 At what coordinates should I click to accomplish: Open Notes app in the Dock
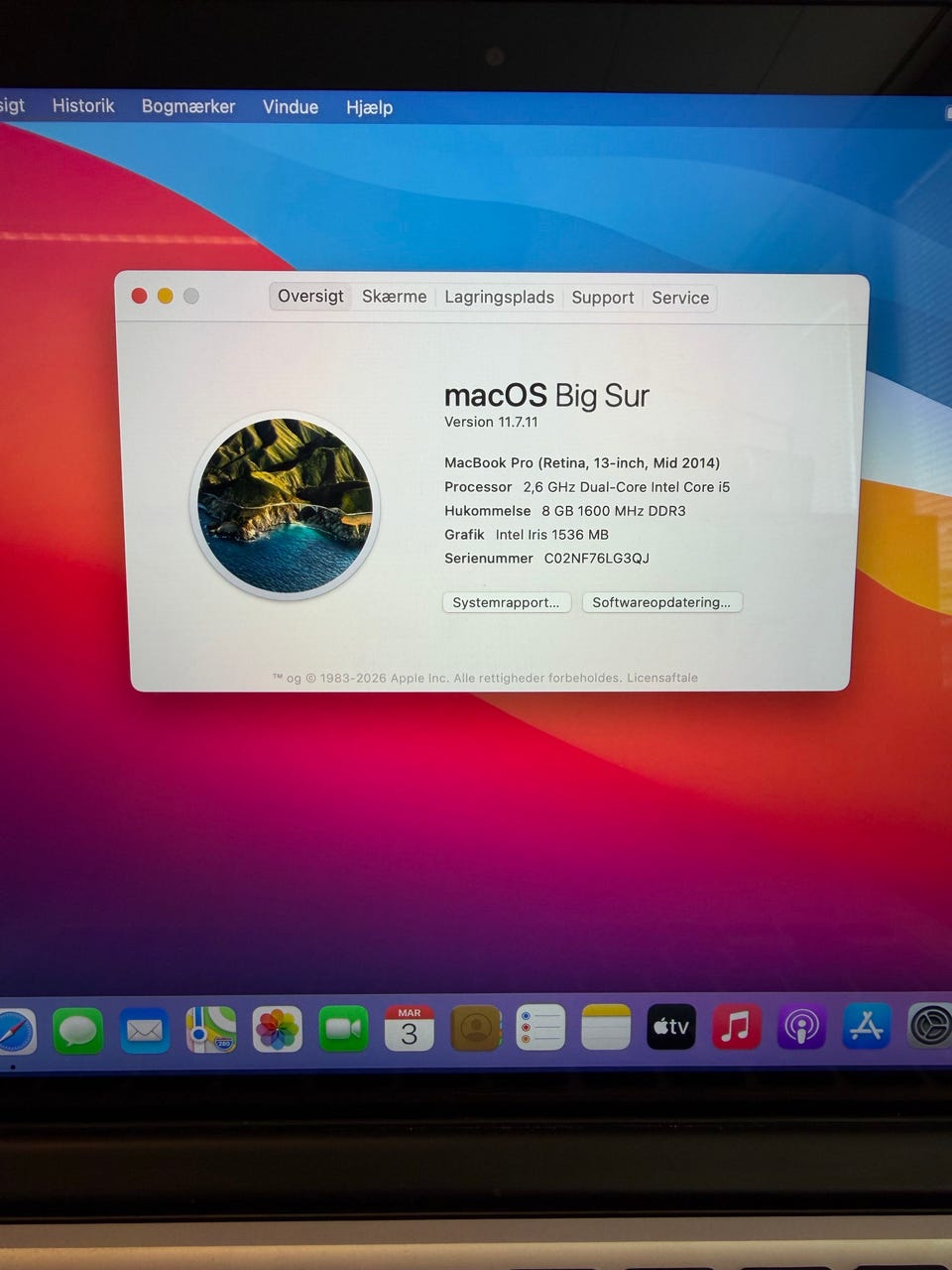606,1027
